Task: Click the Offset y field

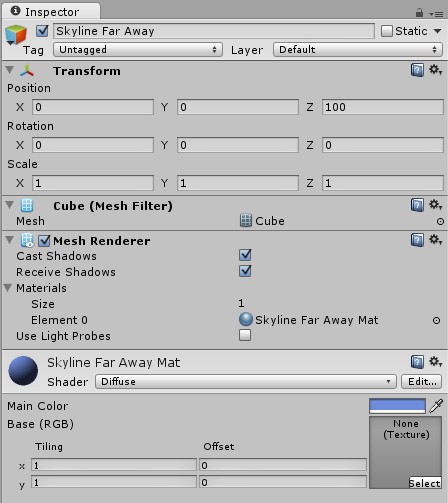Action: tap(283, 482)
